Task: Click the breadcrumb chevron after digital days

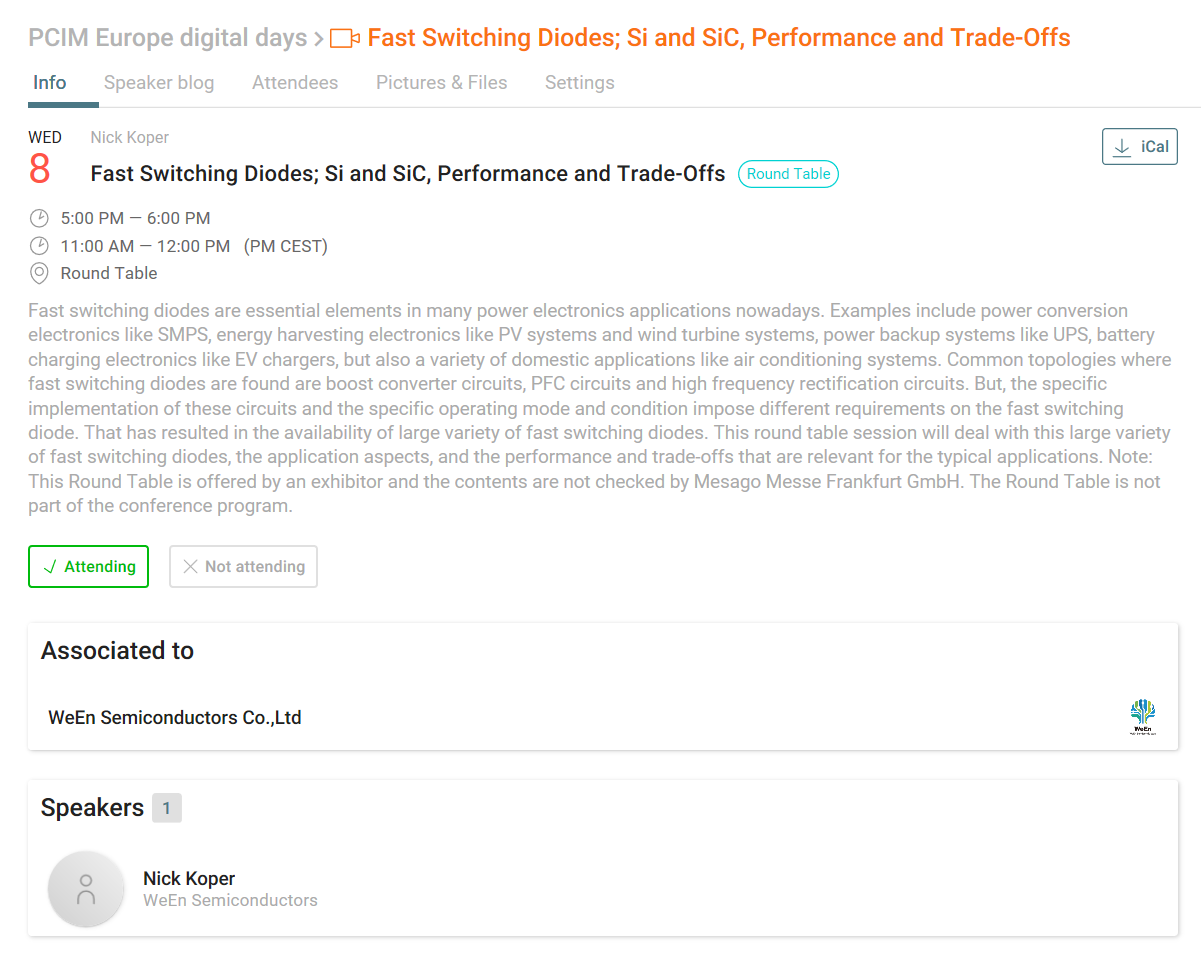Action: [x=318, y=39]
